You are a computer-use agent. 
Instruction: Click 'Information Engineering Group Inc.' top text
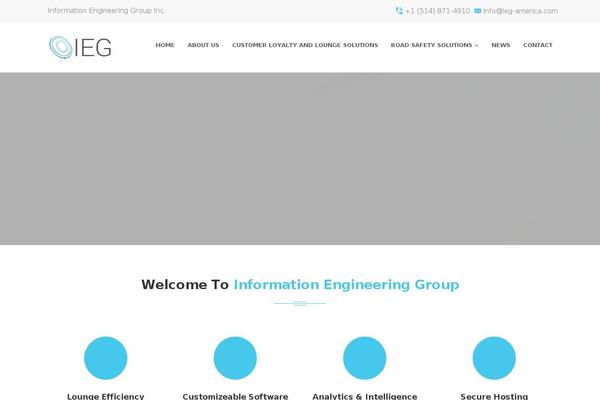(x=106, y=10)
